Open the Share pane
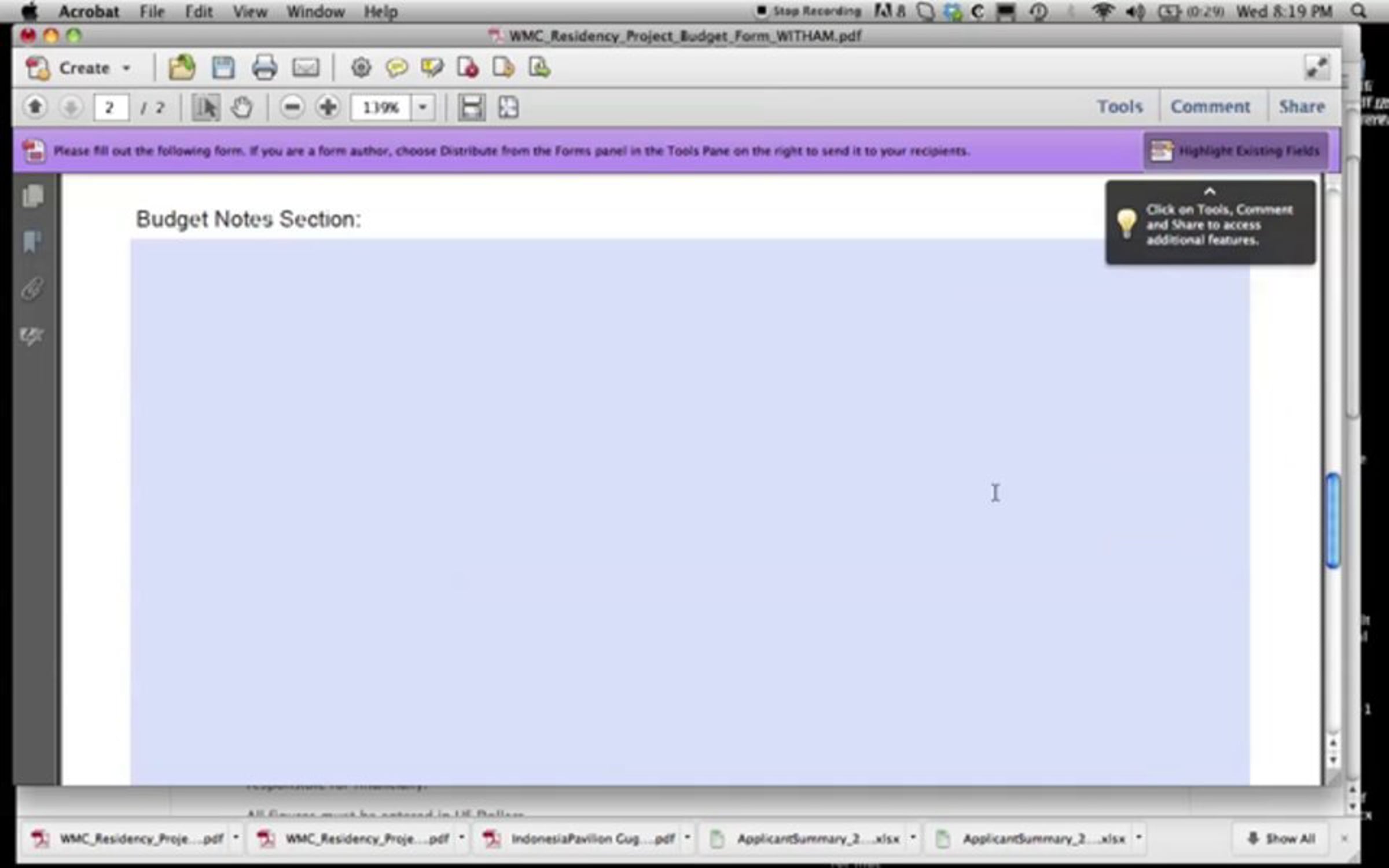The width and height of the screenshot is (1389, 868). point(1302,107)
